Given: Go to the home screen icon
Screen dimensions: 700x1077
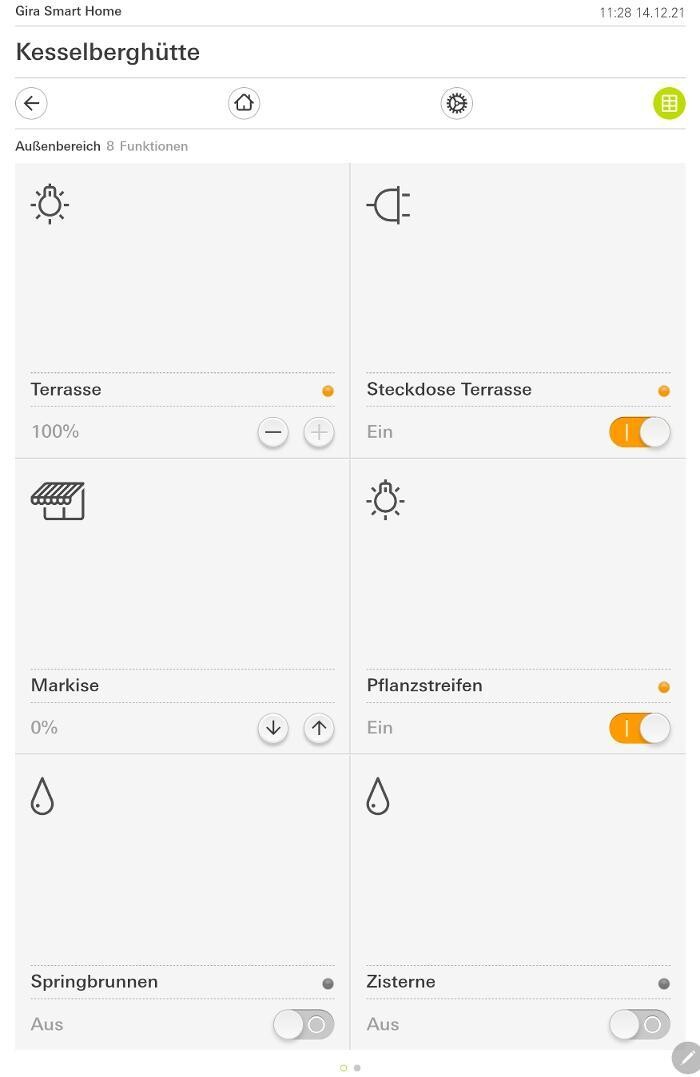Looking at the screenshot, I should [244, 103].
